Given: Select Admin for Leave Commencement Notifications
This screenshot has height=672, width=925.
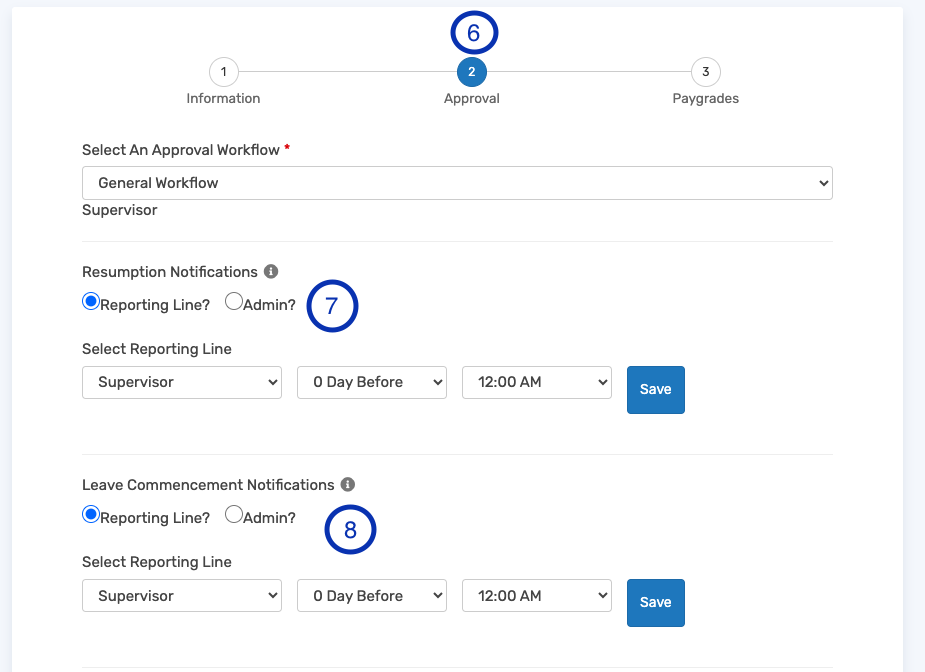Looking at the screenshot, I should (232, 513).
